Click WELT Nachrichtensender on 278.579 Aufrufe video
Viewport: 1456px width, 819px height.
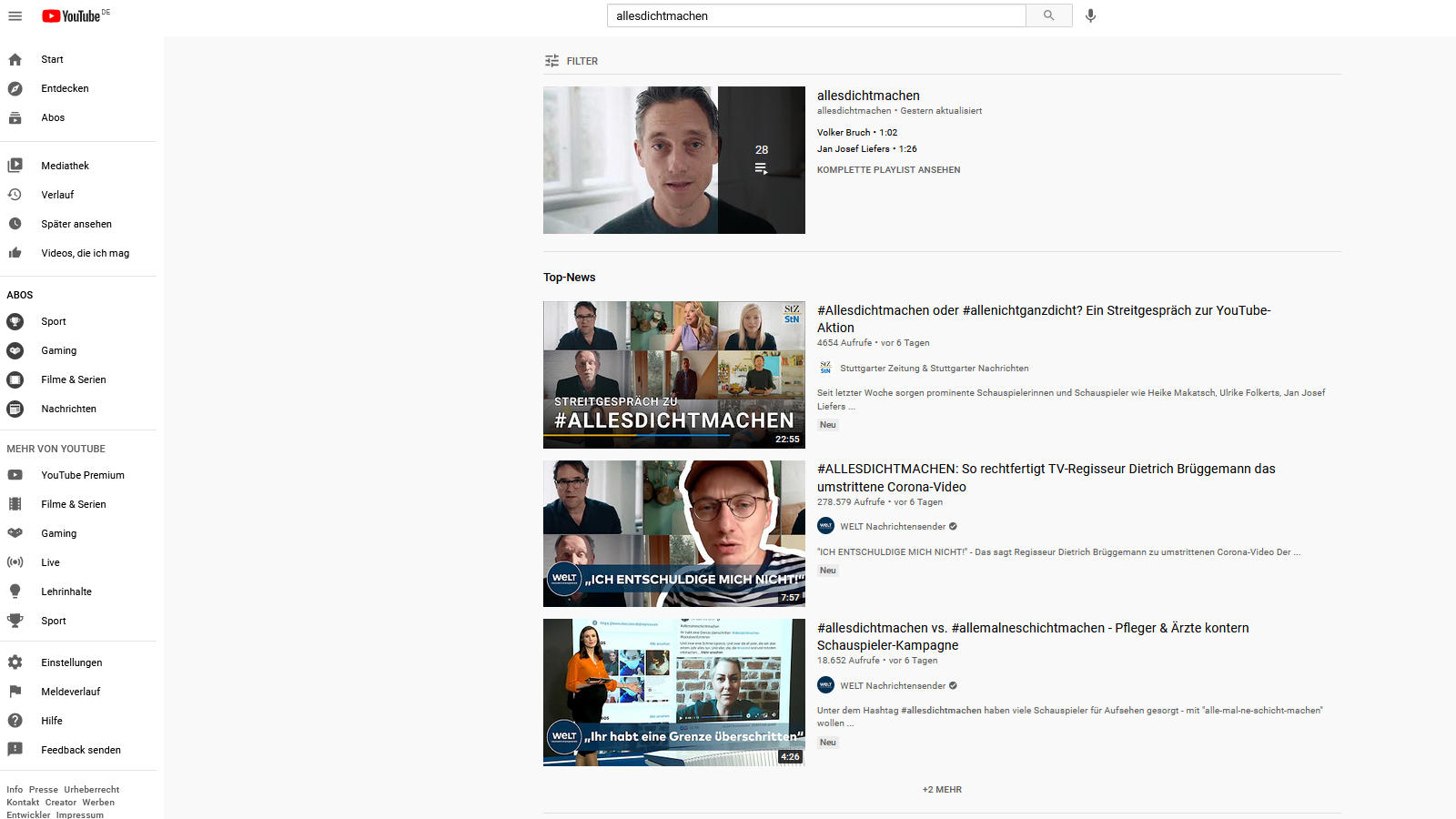point(893,527)
